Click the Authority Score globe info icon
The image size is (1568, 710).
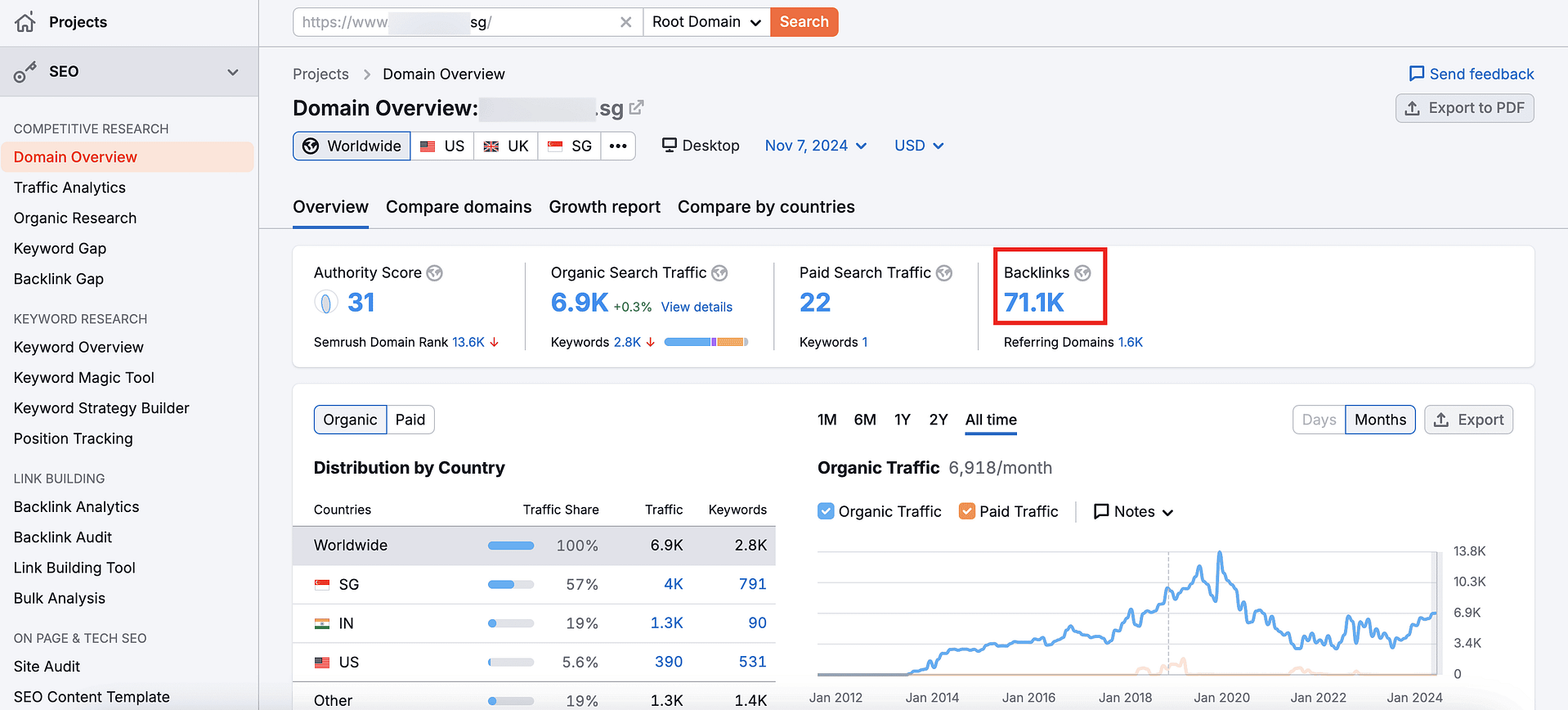(x=435, y=273)
